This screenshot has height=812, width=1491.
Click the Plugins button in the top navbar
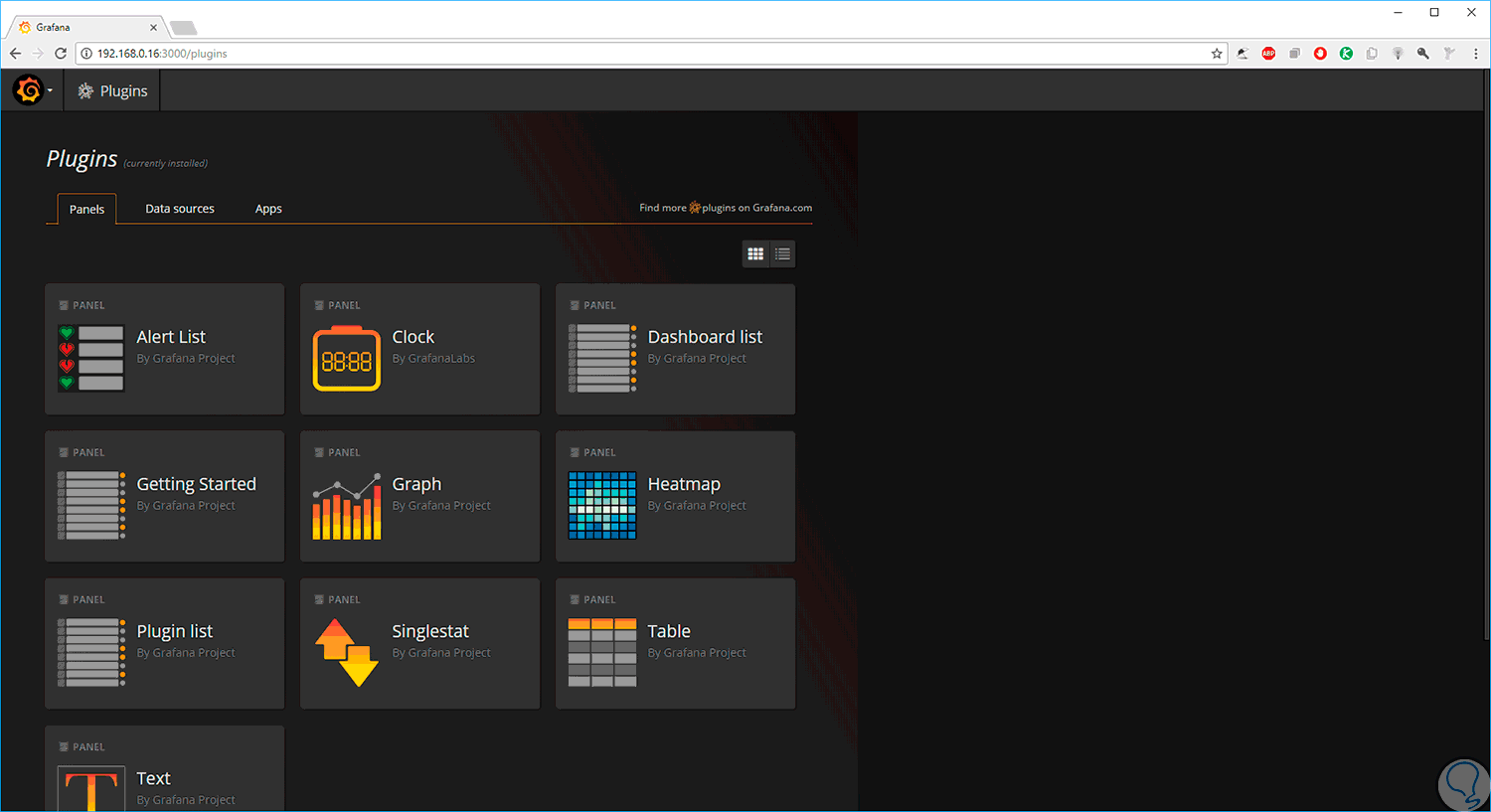click(112, 91)
